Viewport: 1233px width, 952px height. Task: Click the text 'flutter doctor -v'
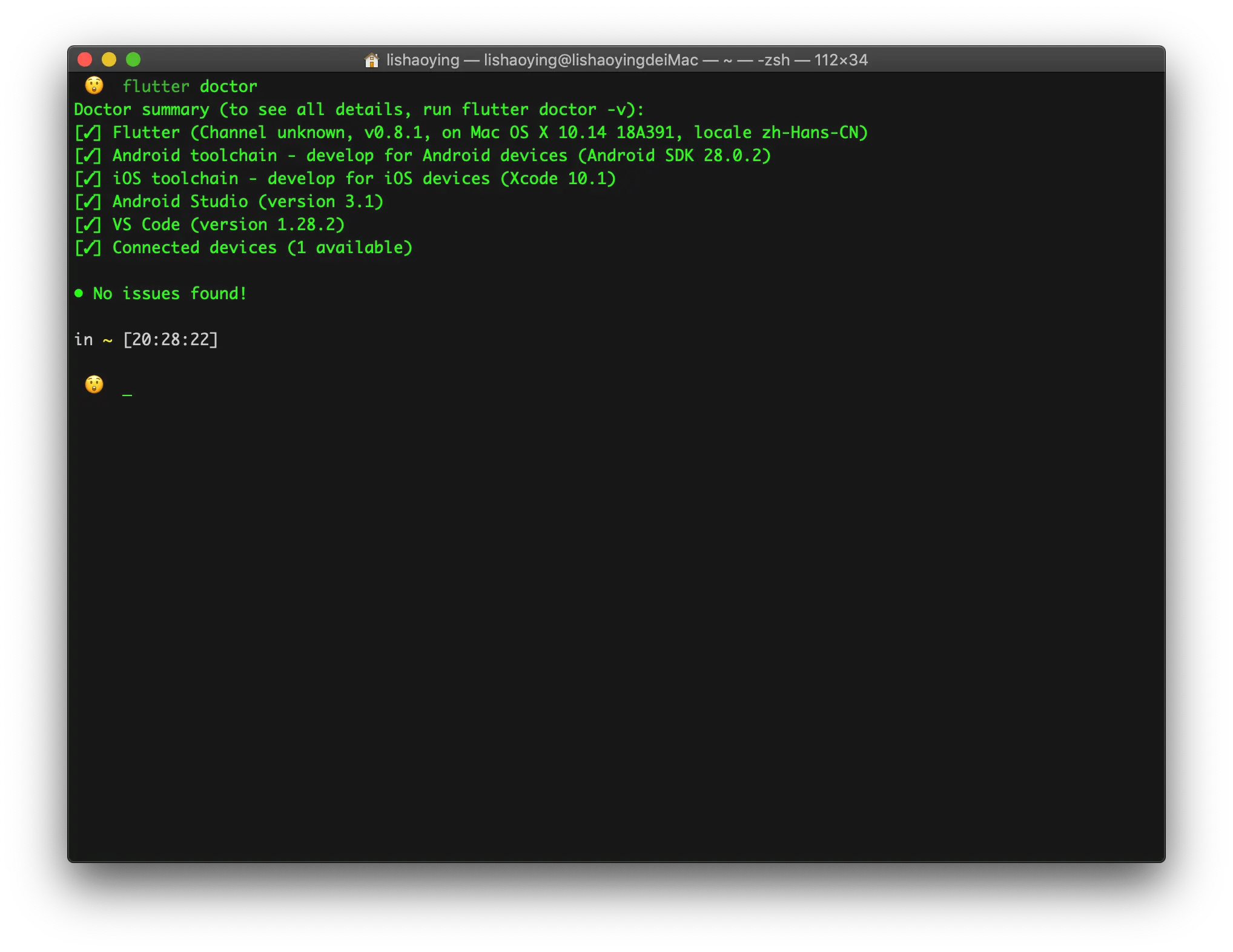point(544,110)
